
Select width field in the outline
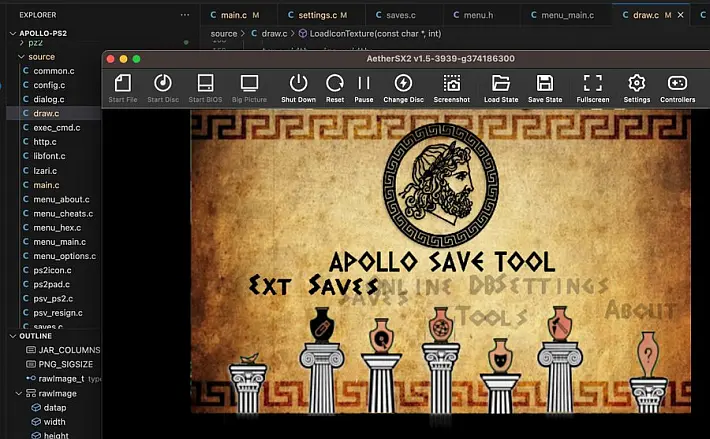point(54,422)
